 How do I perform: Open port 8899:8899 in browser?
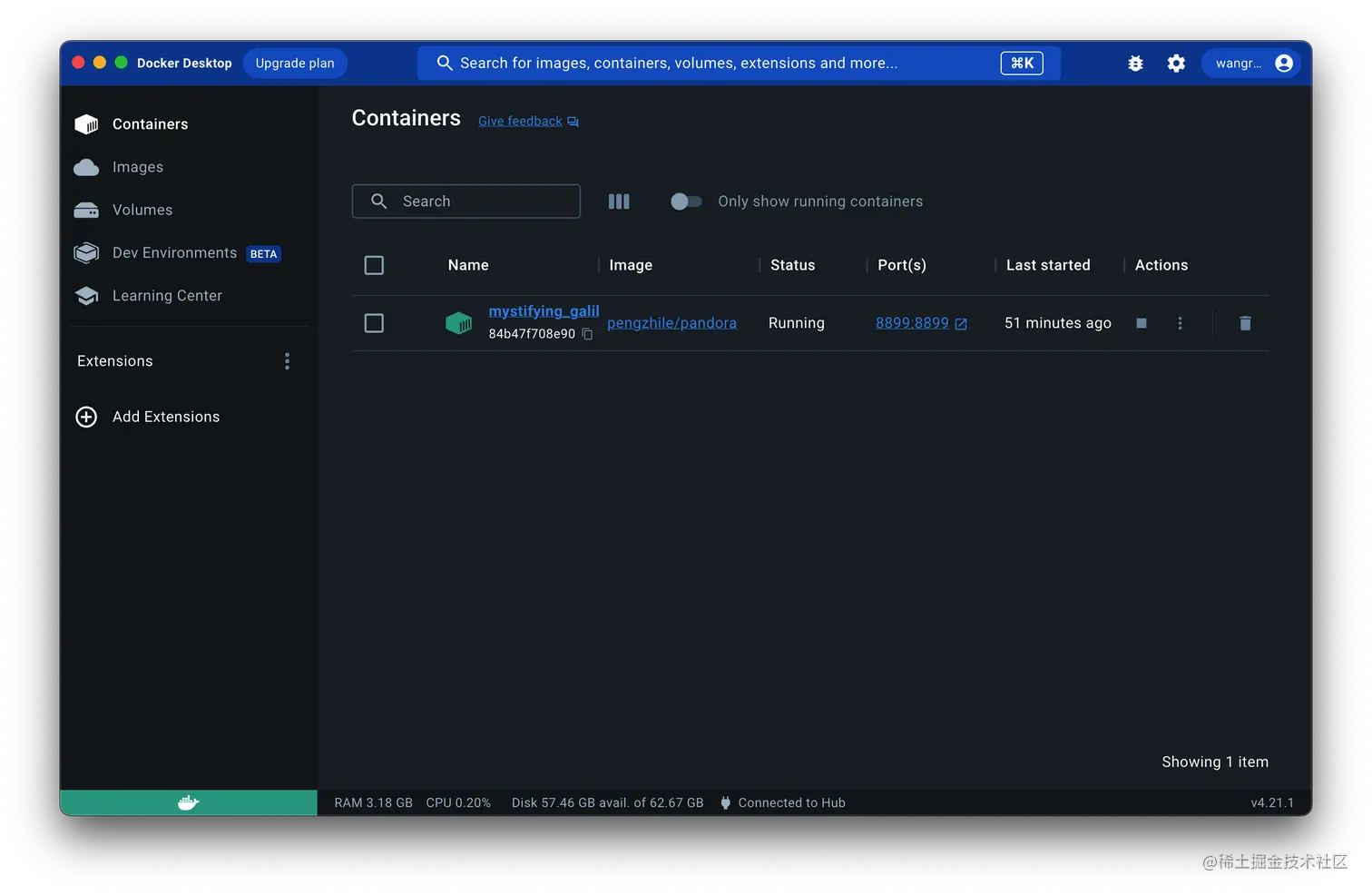pos(921,323)
